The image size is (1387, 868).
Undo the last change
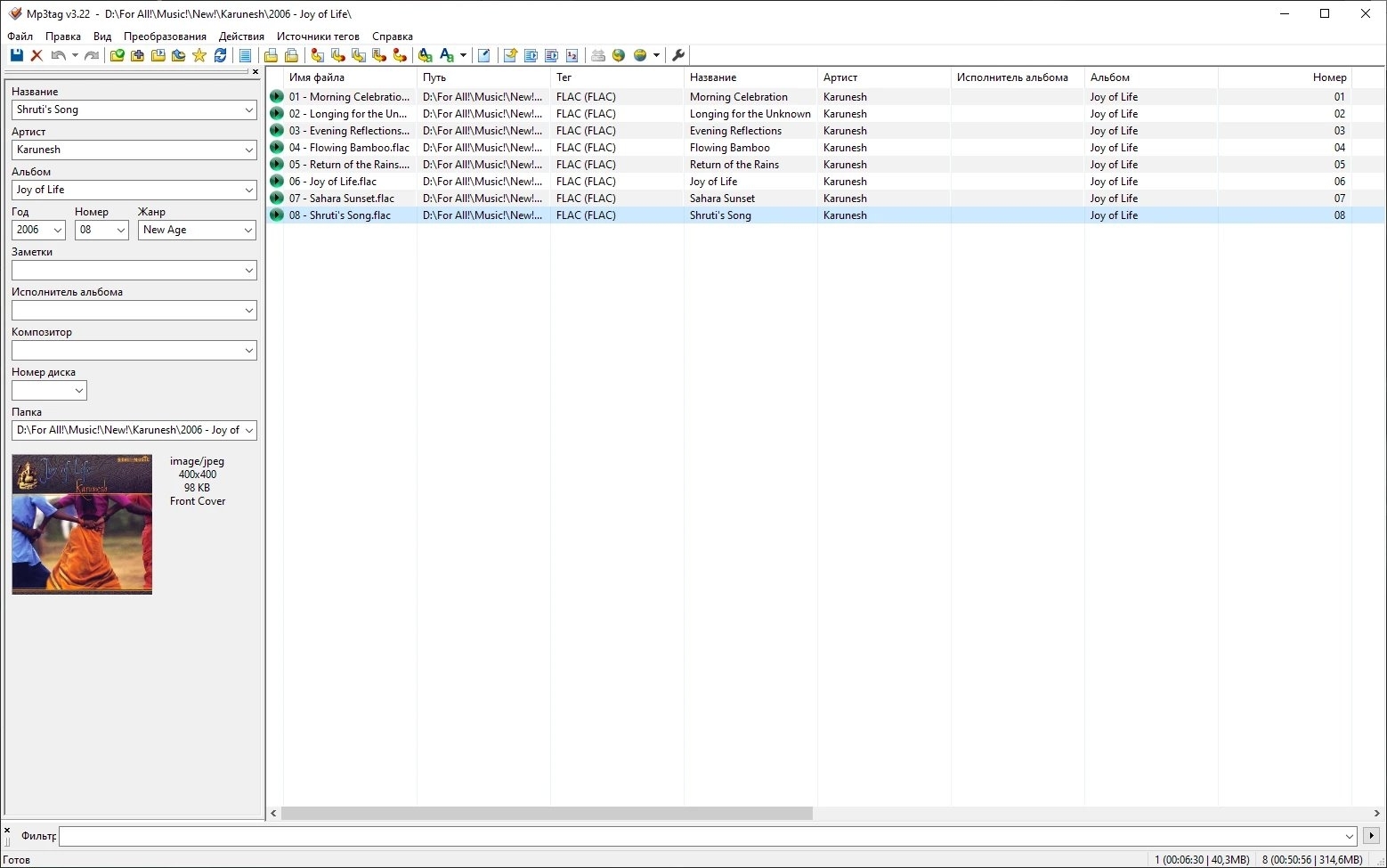point(58,55)
